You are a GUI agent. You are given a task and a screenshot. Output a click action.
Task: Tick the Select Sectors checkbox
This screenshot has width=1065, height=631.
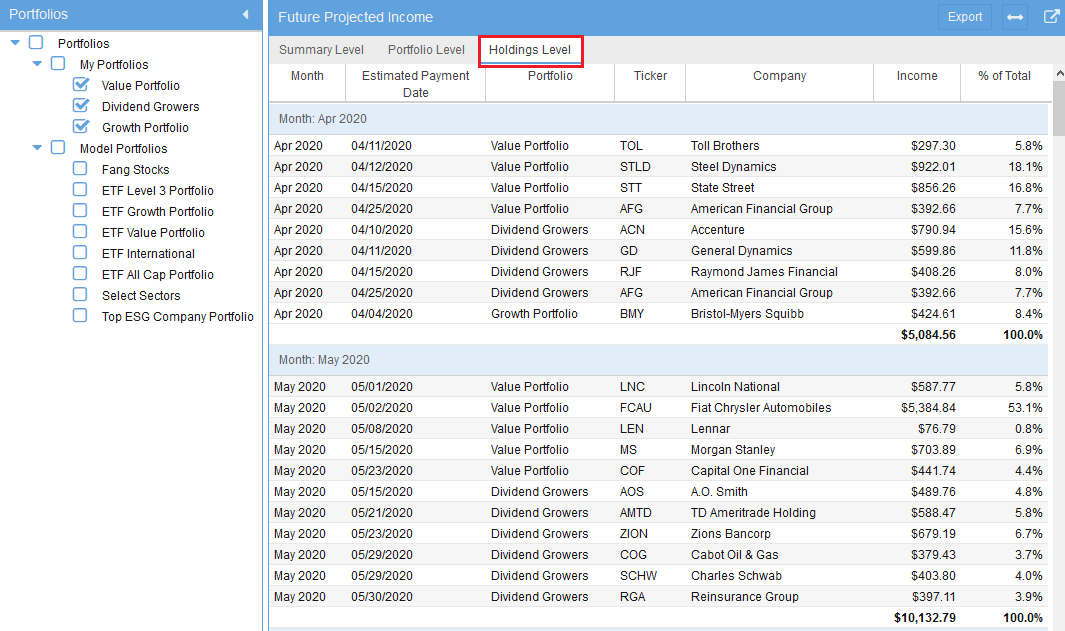(81, 295)
